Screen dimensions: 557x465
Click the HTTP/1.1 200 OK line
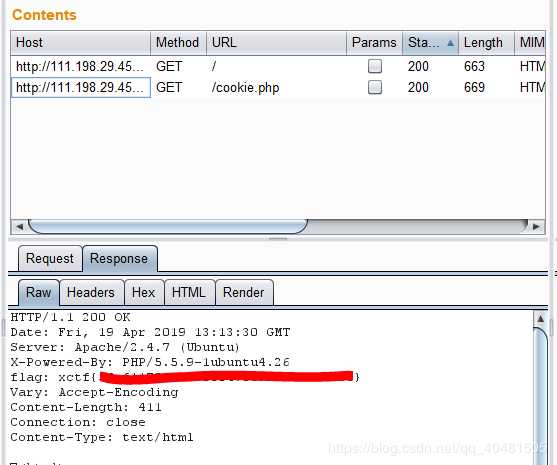[x=70, y=317]
